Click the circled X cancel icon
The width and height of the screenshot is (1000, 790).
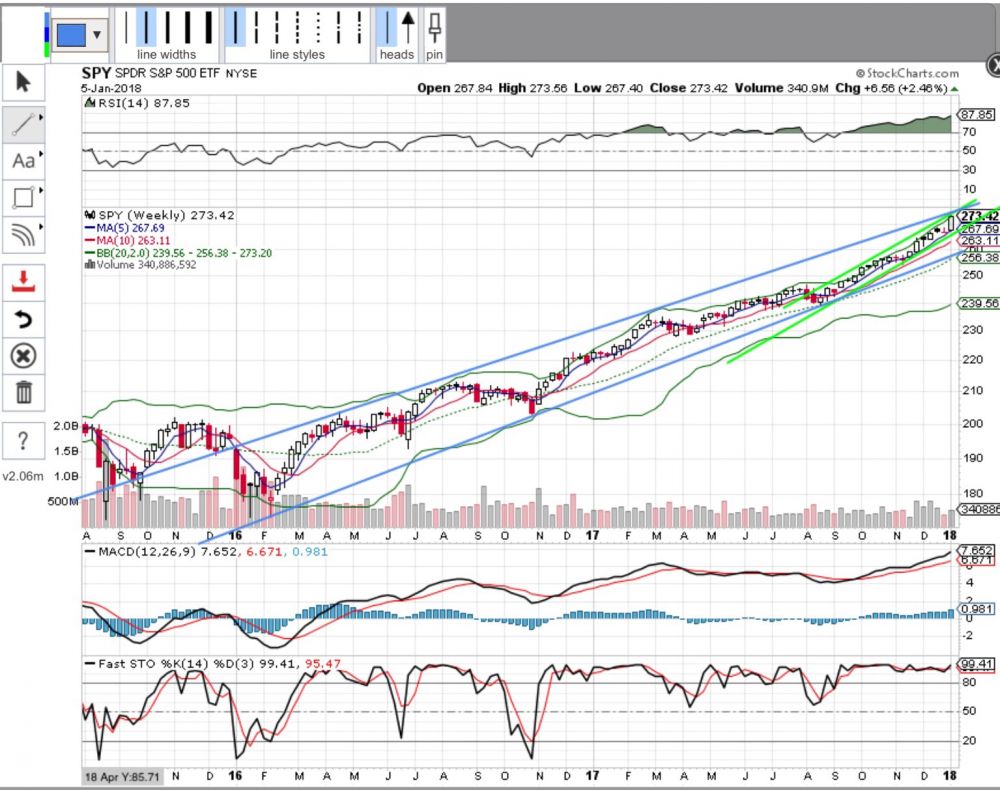pos(24,355)
